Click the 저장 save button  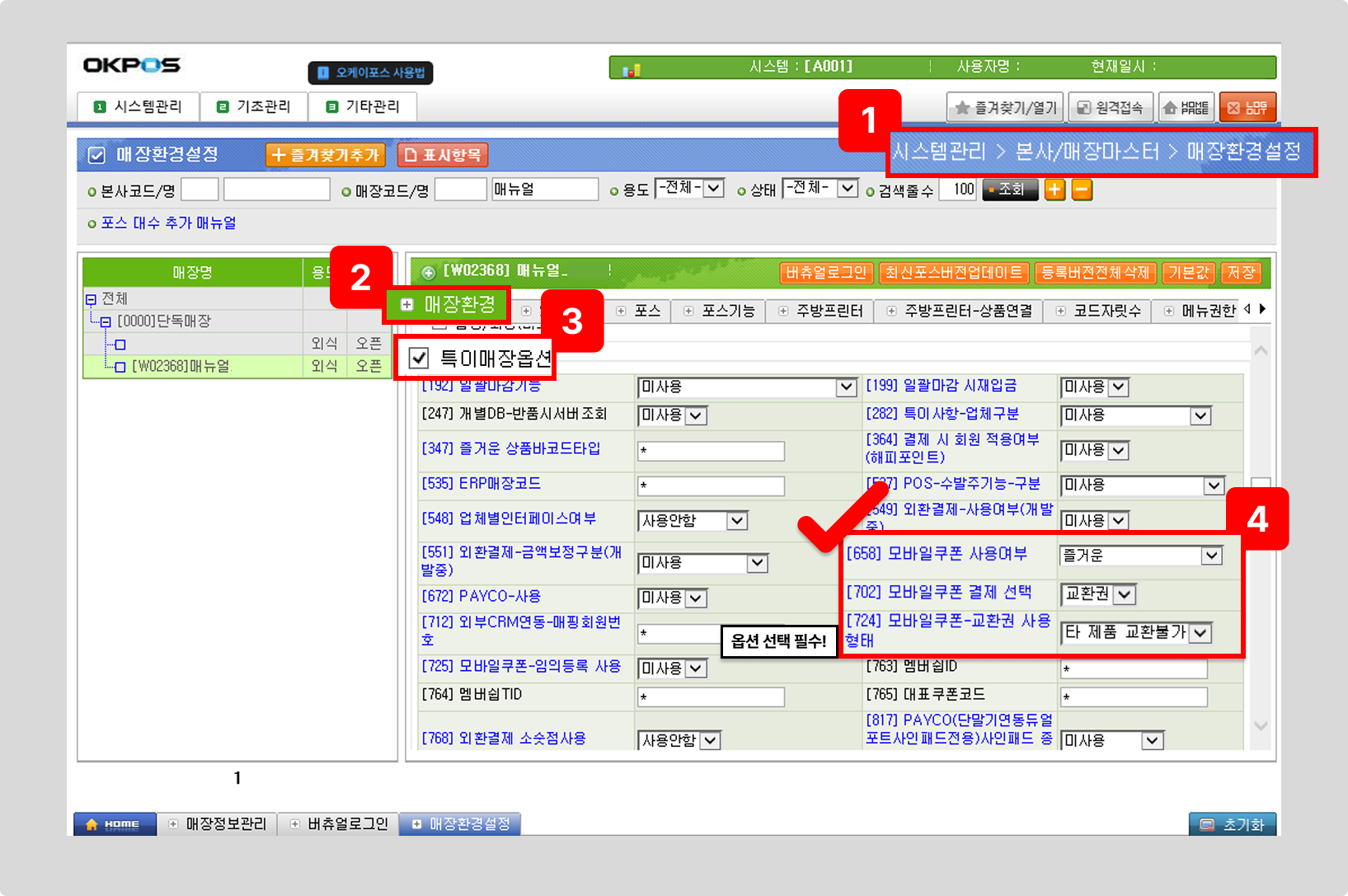pyautogui.click(x=1241, y=273)
